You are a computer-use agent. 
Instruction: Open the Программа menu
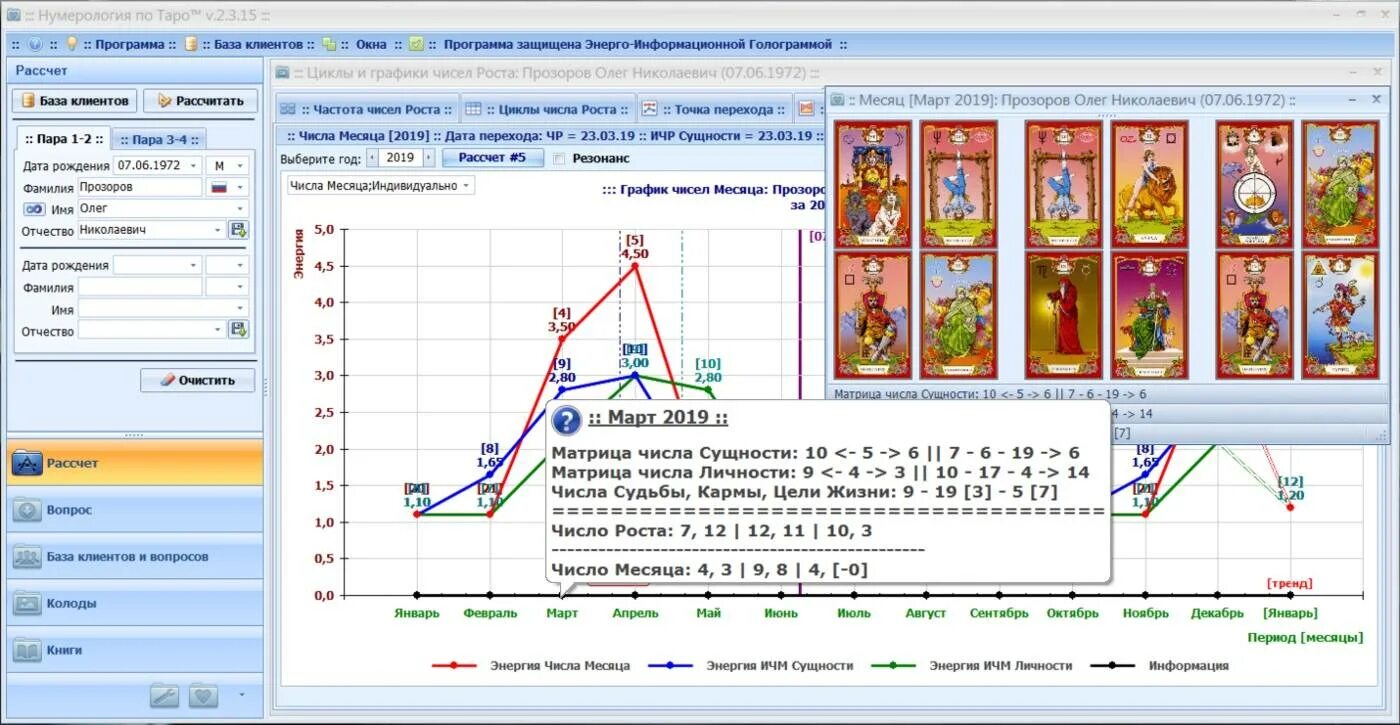pyautogui.click(x=130, y=44)
